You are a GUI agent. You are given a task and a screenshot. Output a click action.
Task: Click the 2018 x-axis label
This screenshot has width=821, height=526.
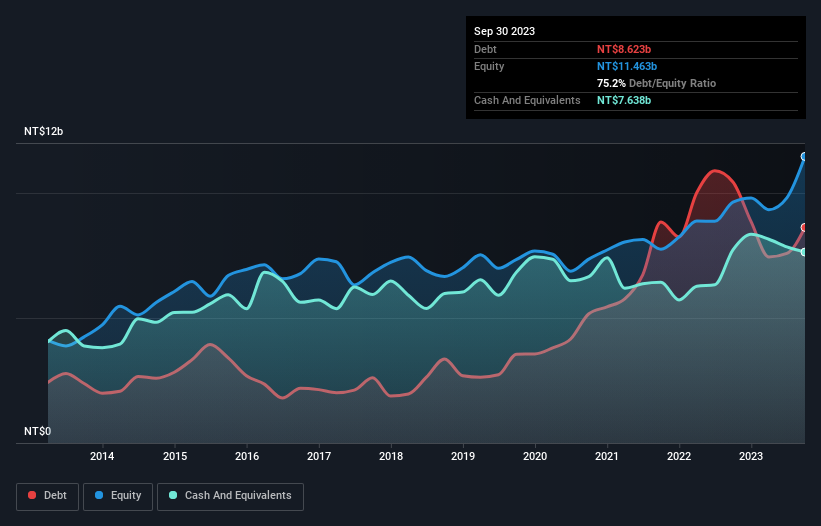pyautogui.click(x=391, y=456)
